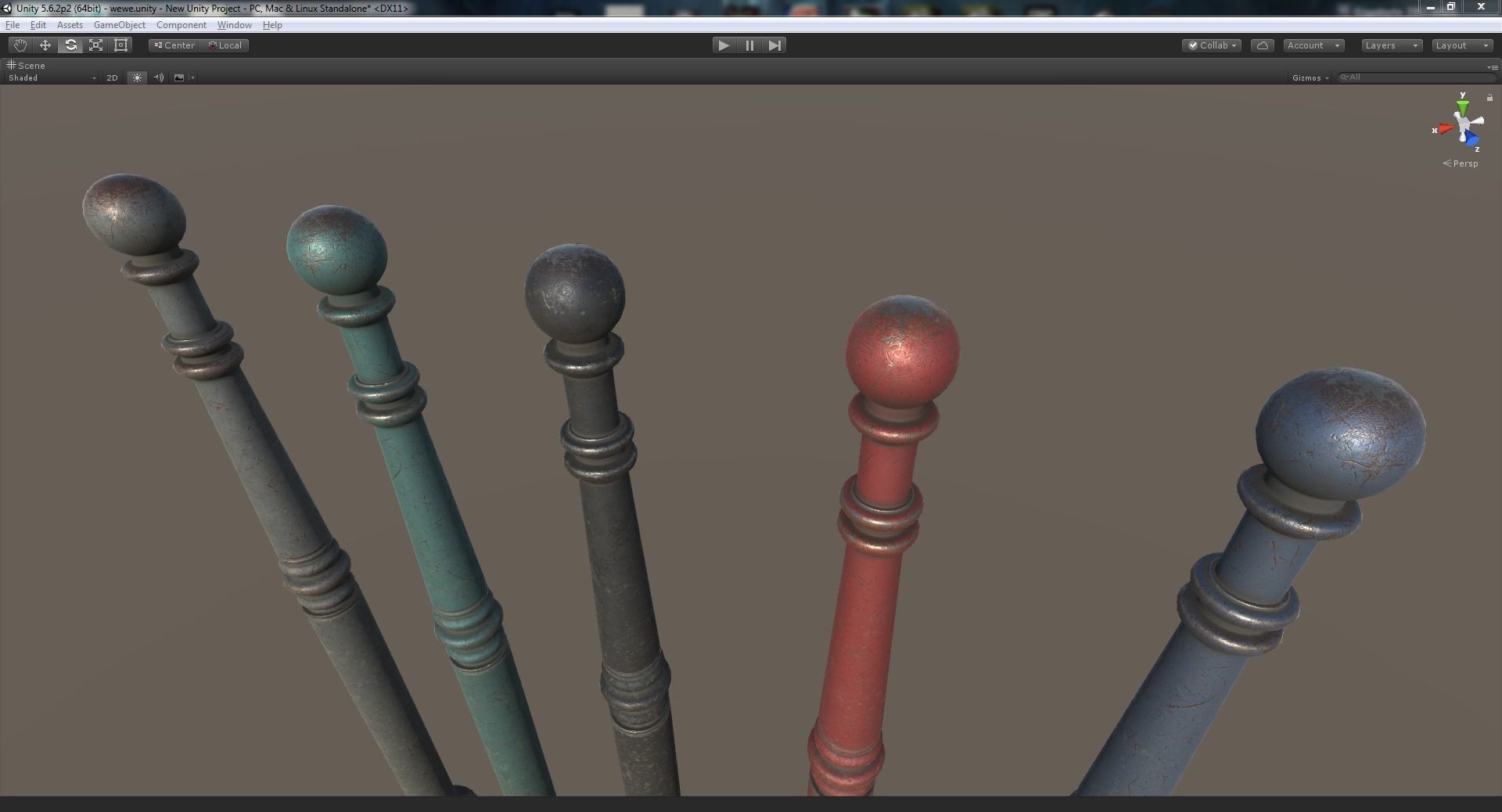The height and width of the screenshot is (812, 1502).
Task: Open the Collab dropdown
Action: 1212,45
